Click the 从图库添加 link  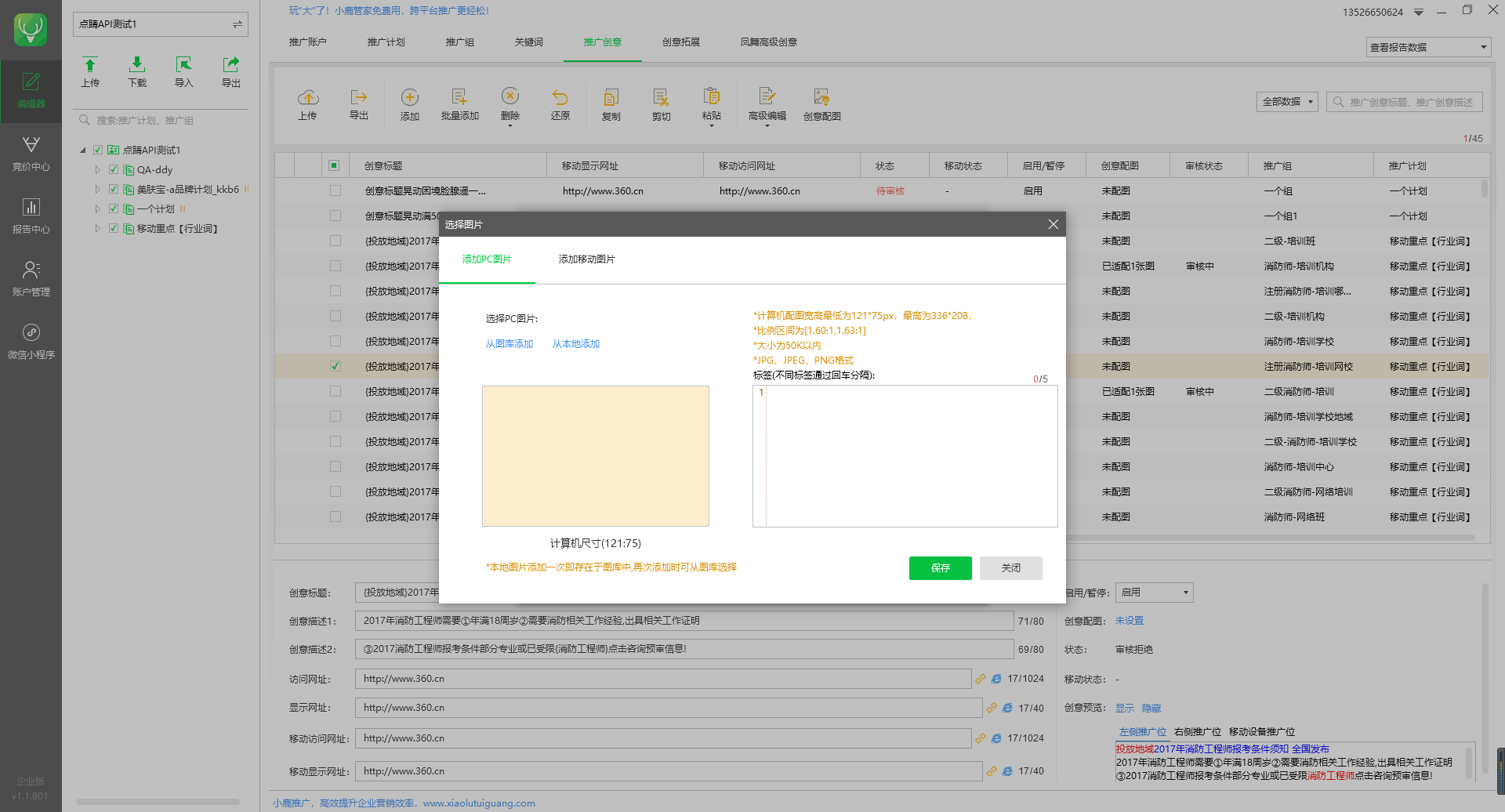pyautogui.click(x=510, y=344)
